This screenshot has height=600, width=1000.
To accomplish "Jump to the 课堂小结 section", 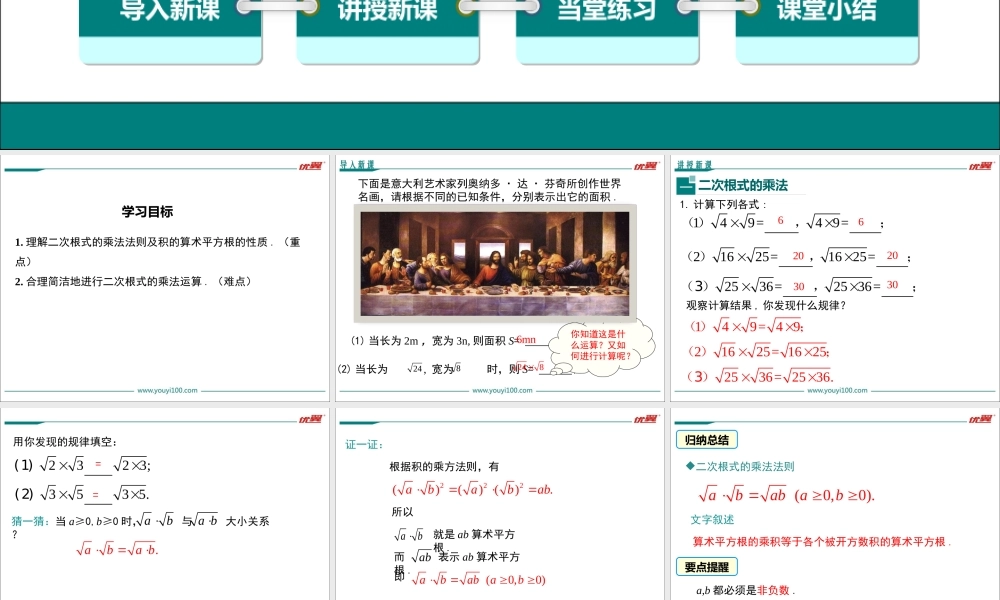I will 826,14.
